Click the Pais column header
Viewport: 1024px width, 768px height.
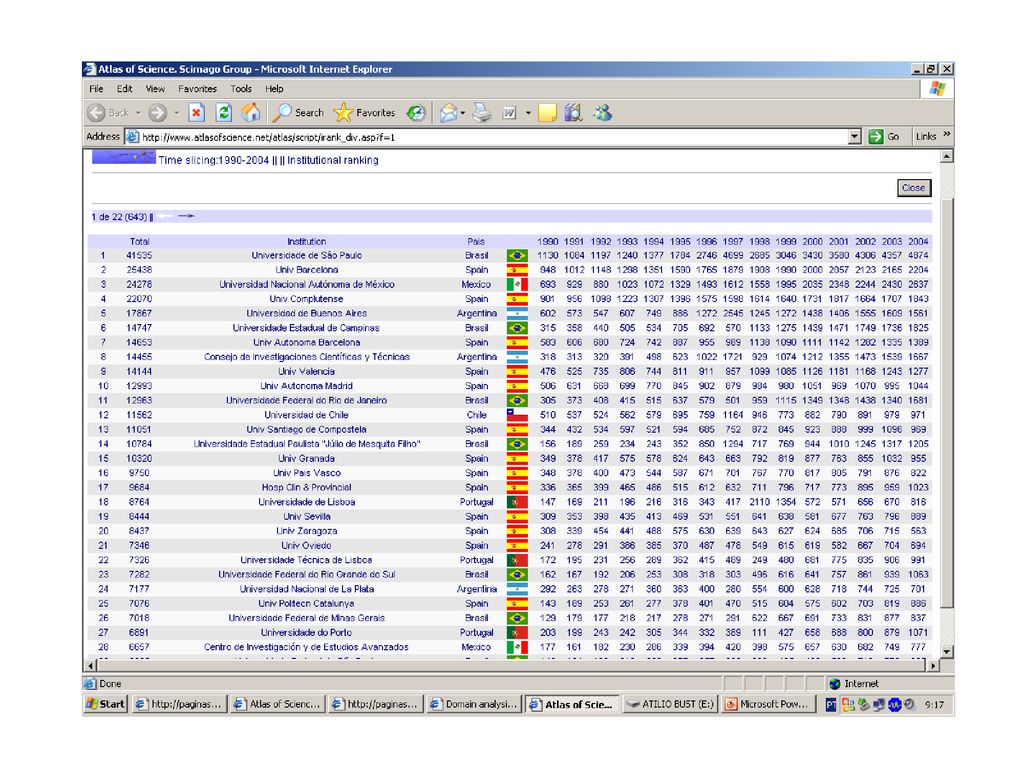tap(476, 241)
